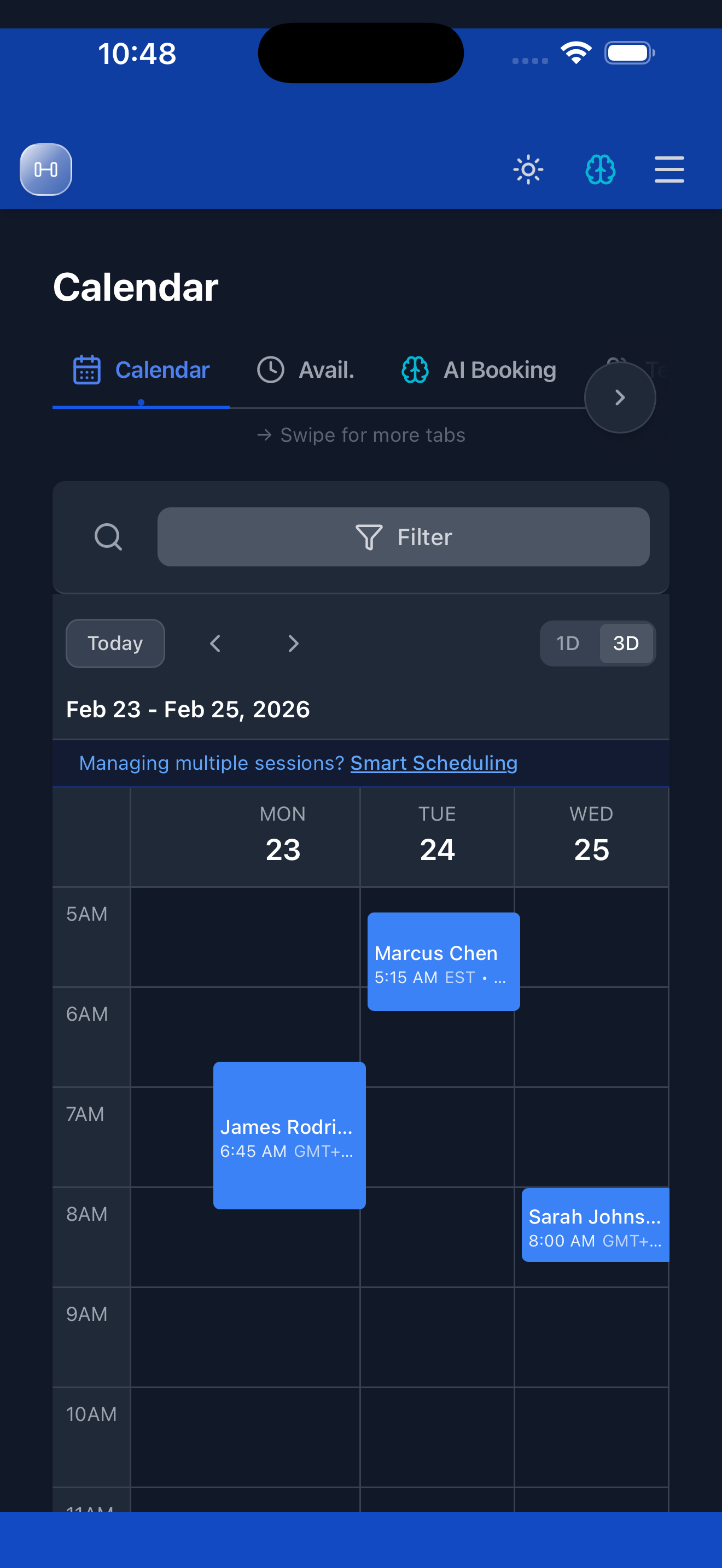Select Sarah Johnson's 8:00 AM event
The image size is (722, 1568).
click(x=595, y=1225)
